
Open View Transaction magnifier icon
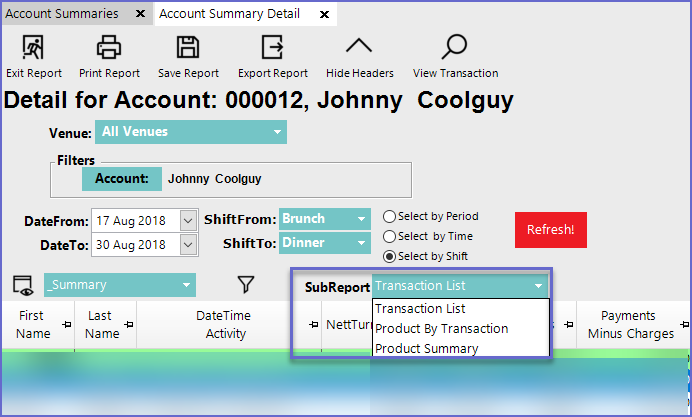[455, 47]
